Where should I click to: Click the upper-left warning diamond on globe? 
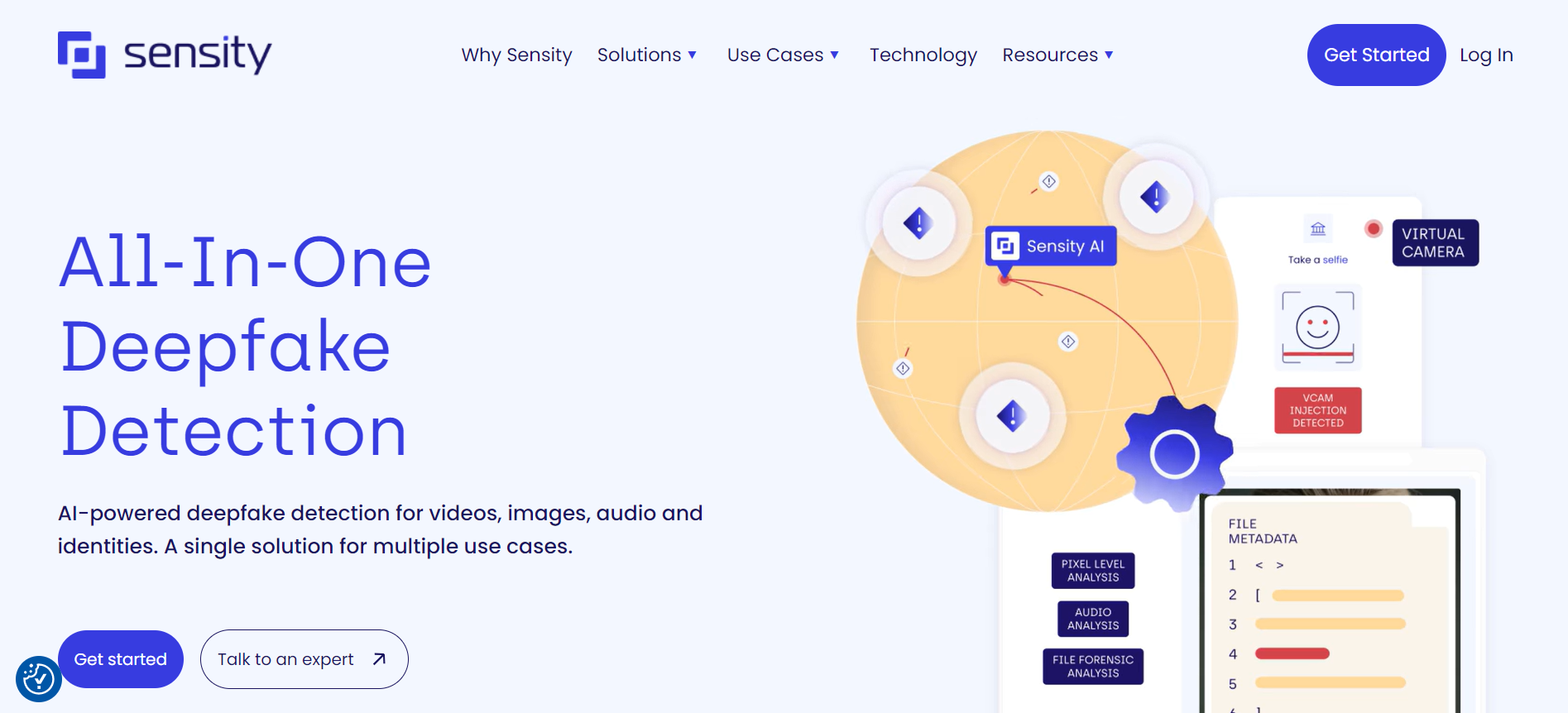918,223
